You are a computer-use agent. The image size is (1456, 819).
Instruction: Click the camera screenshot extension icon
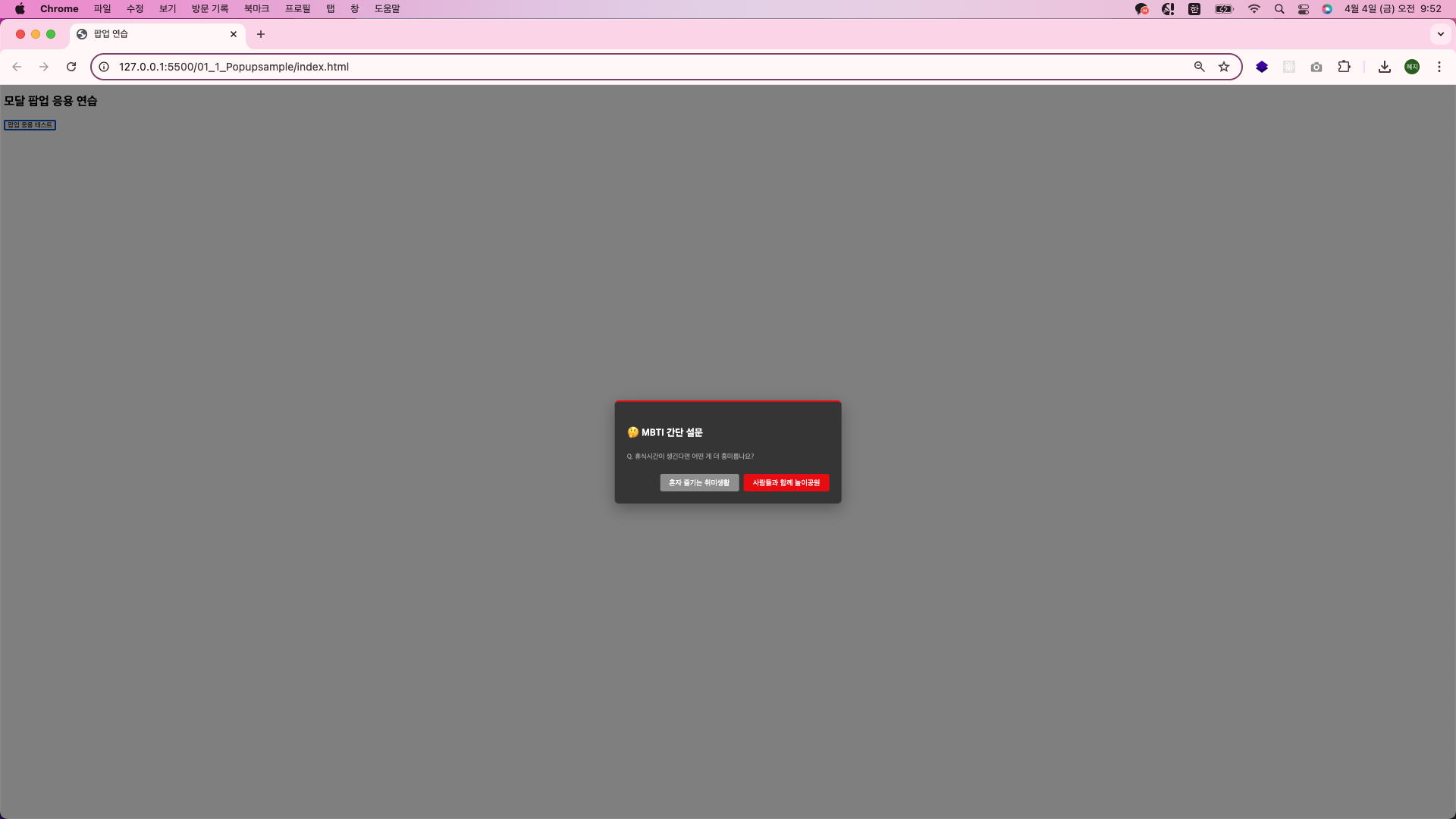pyautogui.click(x=1316, y=67)
